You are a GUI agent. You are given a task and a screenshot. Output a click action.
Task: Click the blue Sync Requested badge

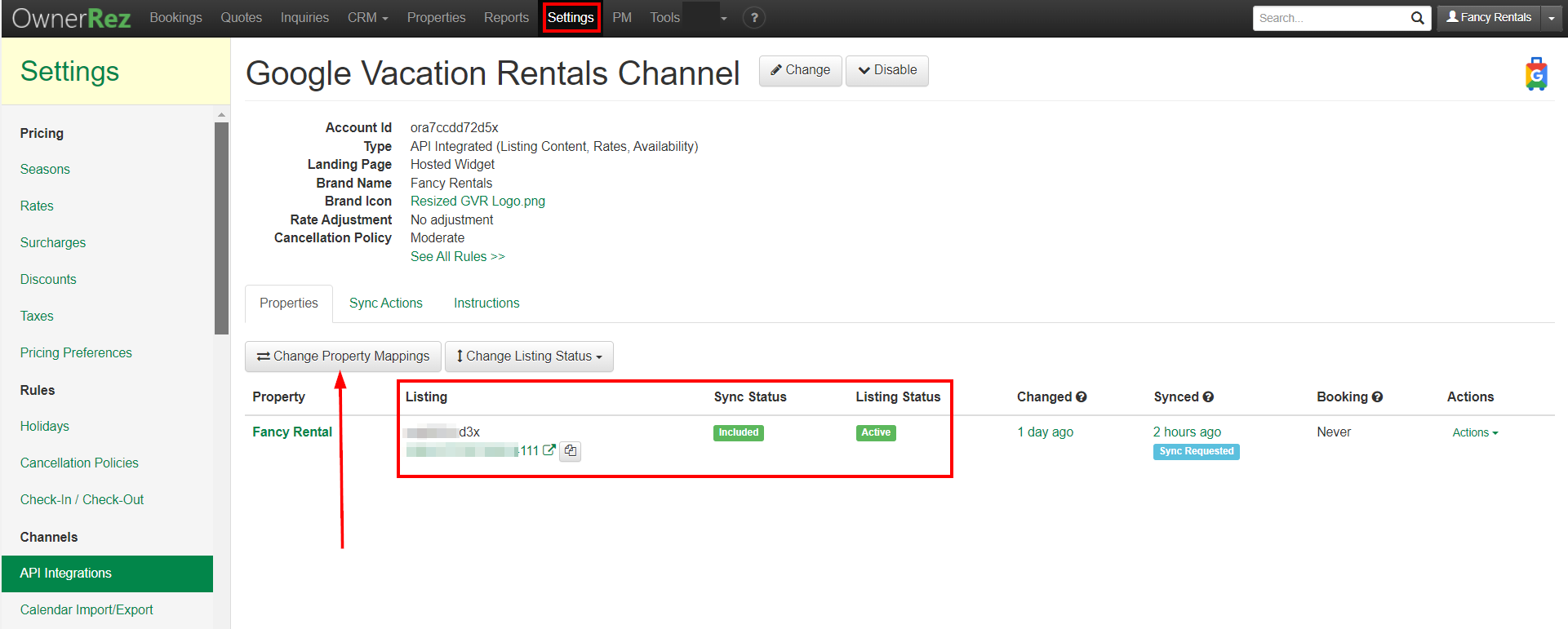pos(1197,452)
